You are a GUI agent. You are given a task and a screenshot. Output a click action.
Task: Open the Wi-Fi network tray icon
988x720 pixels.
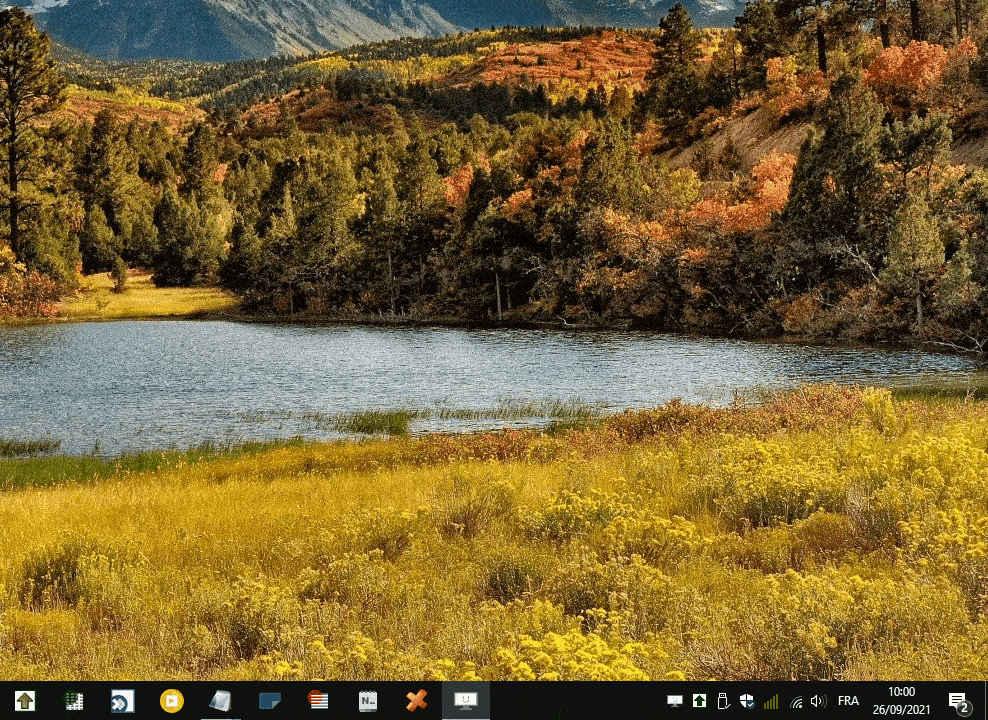point(796,701)
